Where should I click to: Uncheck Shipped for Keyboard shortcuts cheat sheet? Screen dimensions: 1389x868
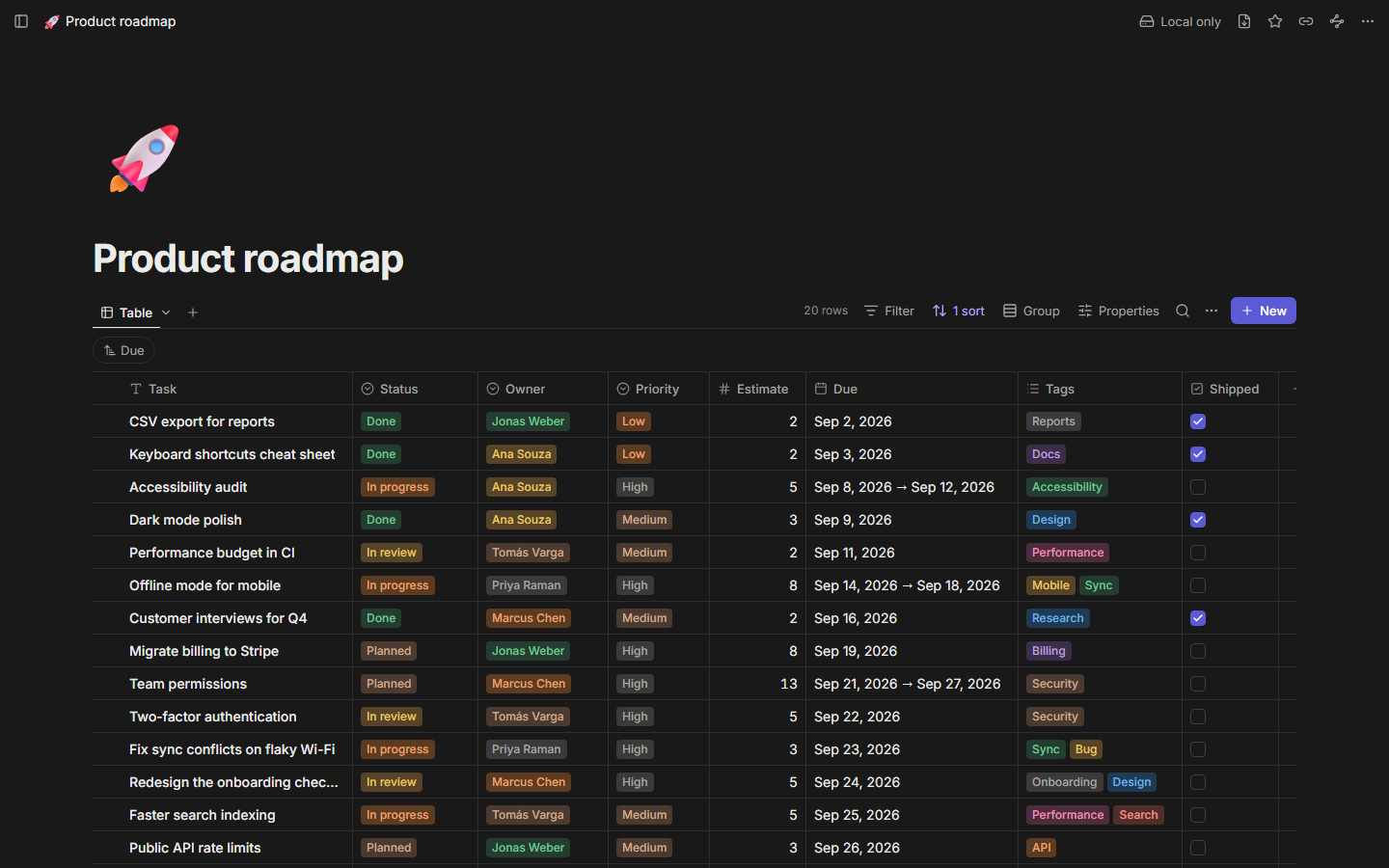pyautogui.click(x=1198, y=454)
